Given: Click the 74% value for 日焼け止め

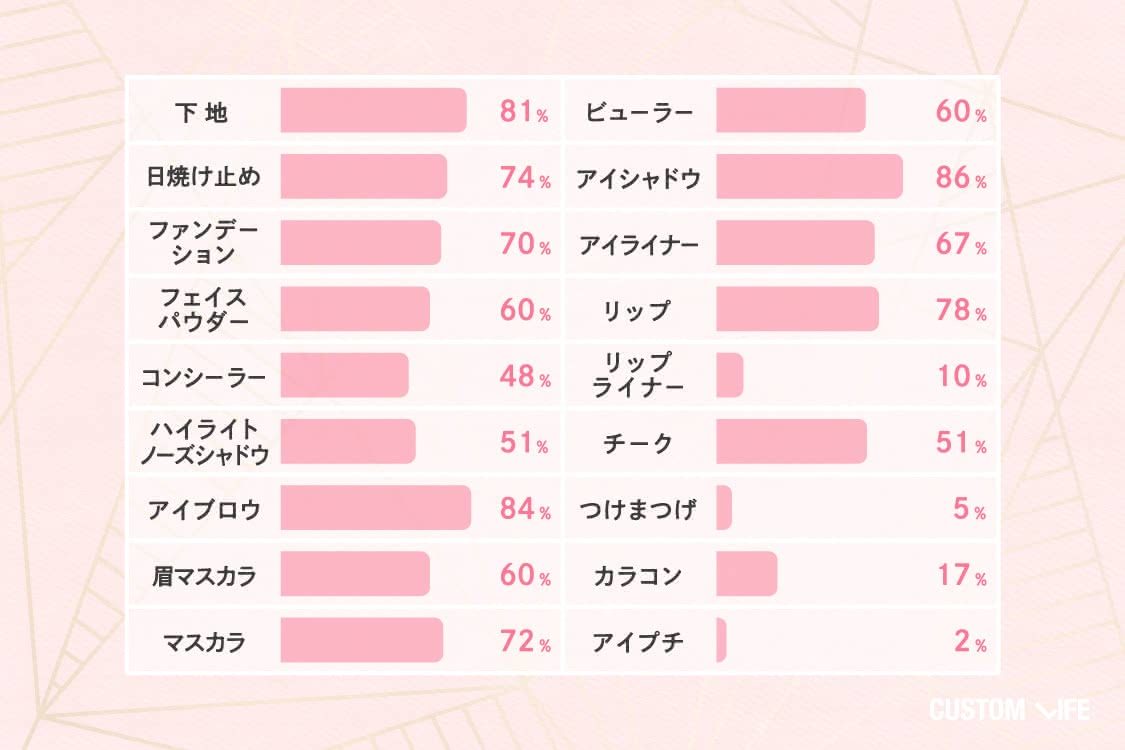Looking at the screenshot, I should click(525, 177).
